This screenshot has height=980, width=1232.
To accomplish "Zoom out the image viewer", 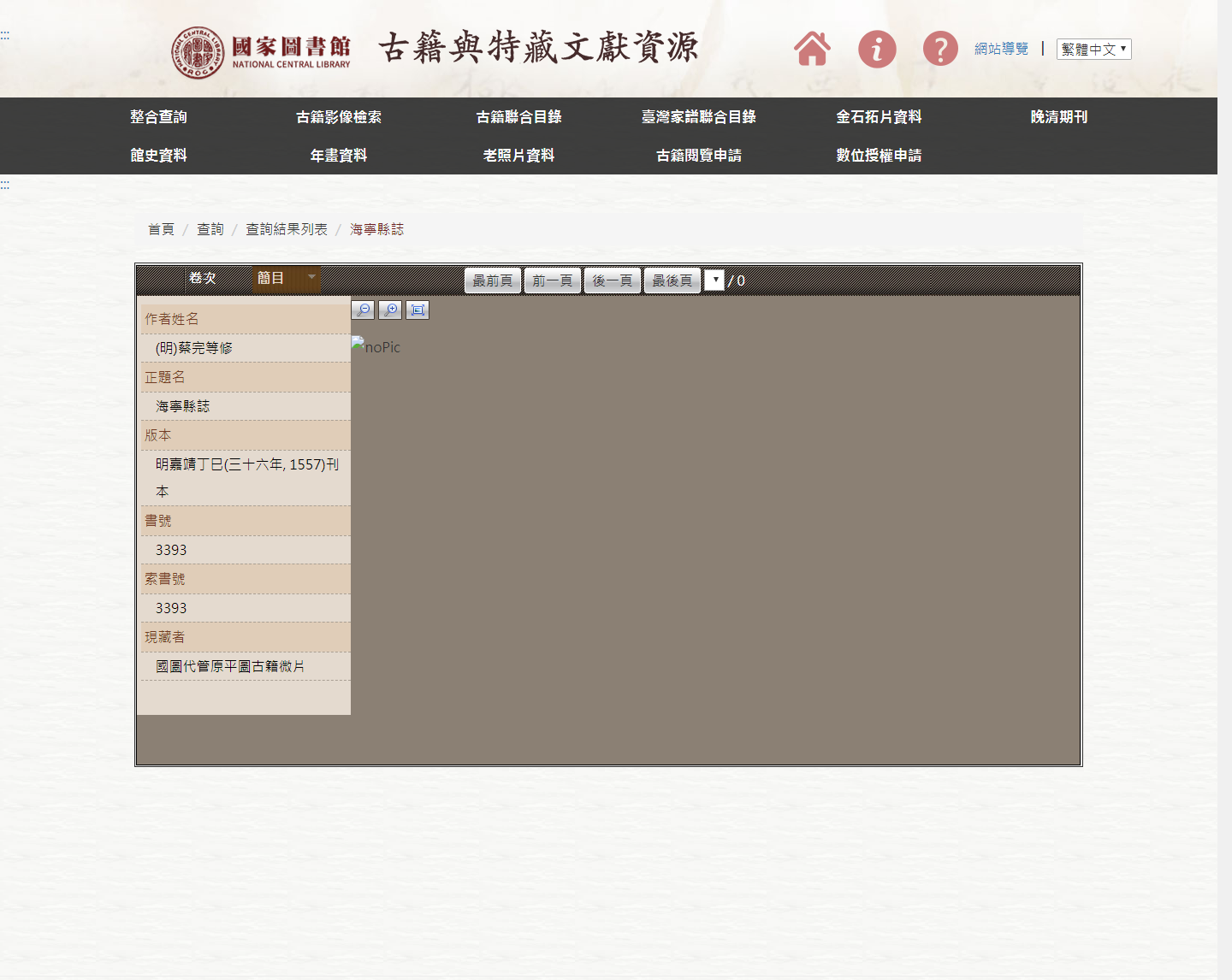I will coord(363,310).
